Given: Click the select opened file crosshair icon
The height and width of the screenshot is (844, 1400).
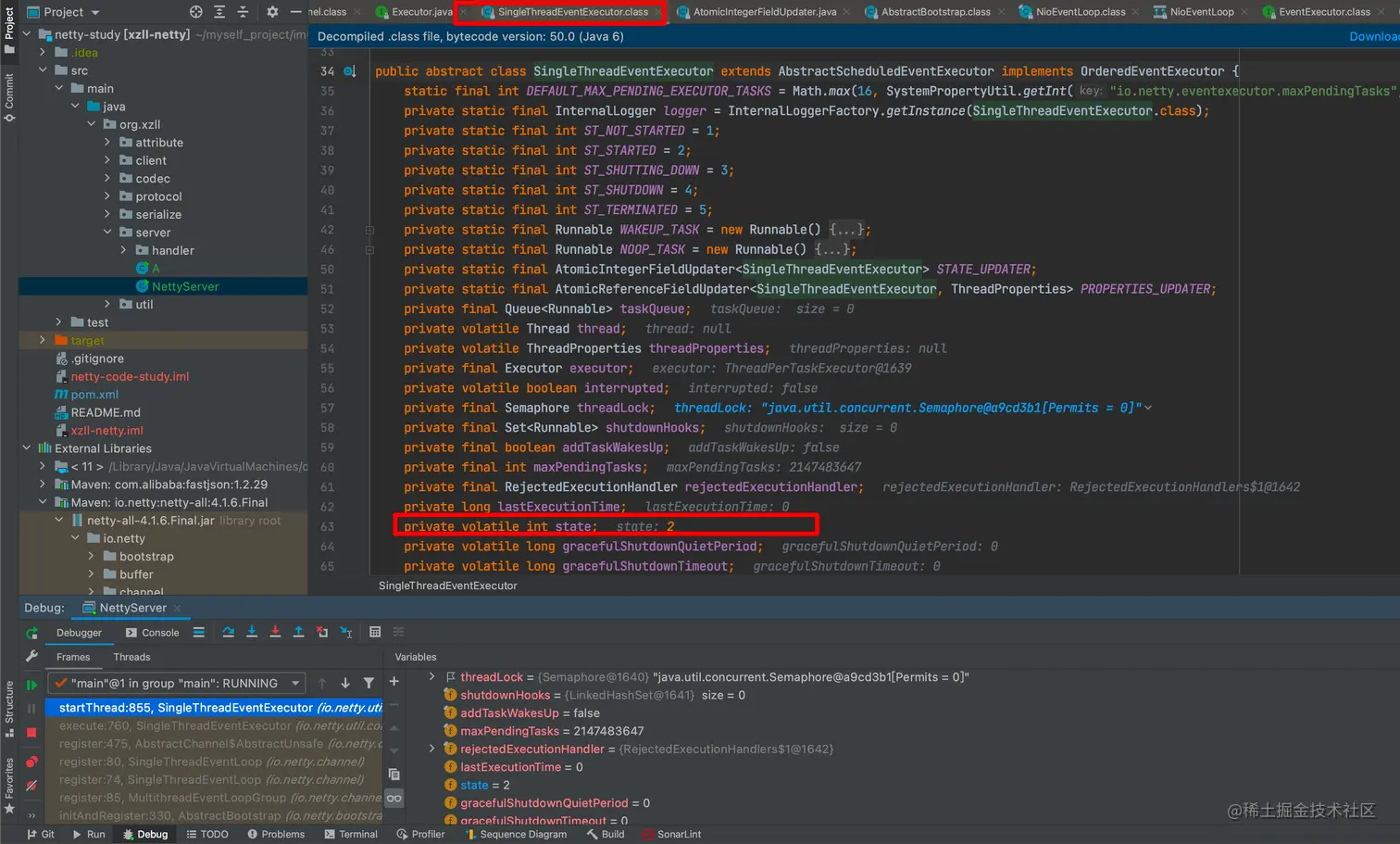Looking at the screenshot, I should tap(195, 12).
